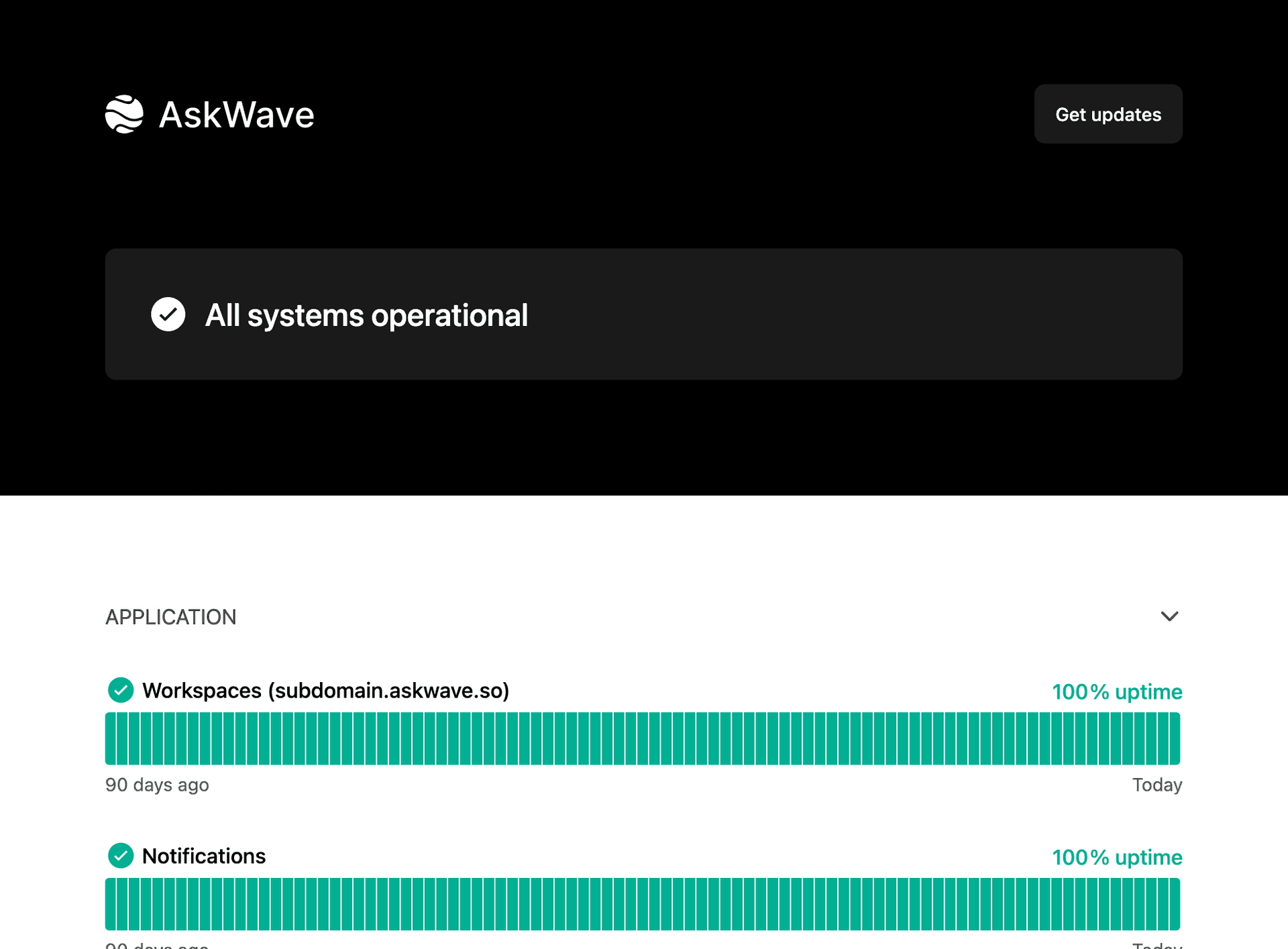Click last day bar in Workspaces uptime
1288x949 pixels.
point(1175,738)
